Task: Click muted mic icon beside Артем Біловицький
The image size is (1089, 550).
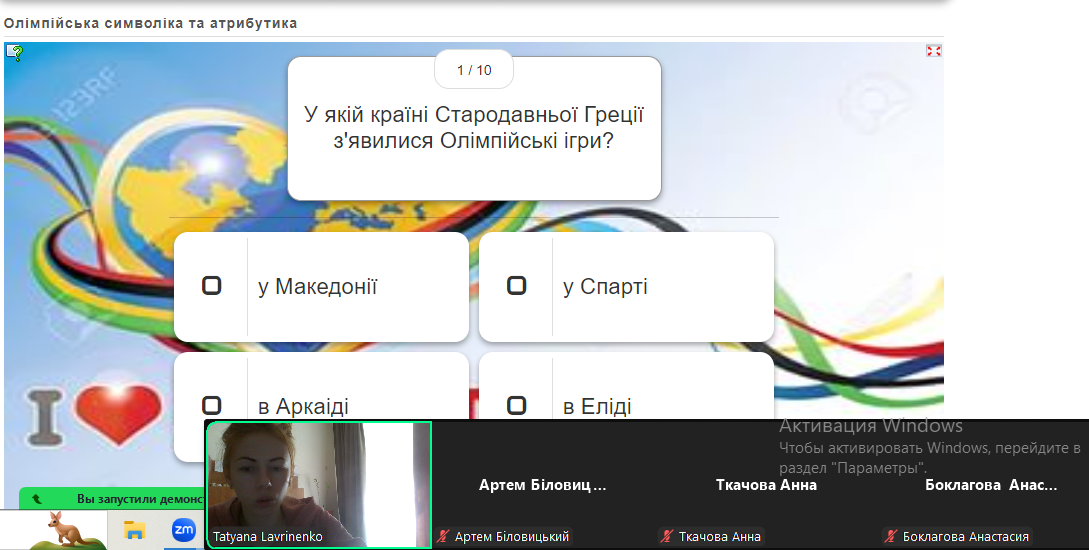Action: tap(444, 536)
